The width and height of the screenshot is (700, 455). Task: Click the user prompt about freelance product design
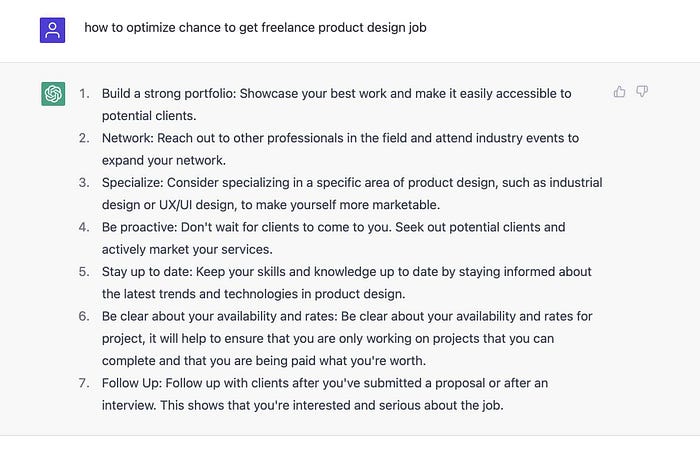(x=255, y=28)
